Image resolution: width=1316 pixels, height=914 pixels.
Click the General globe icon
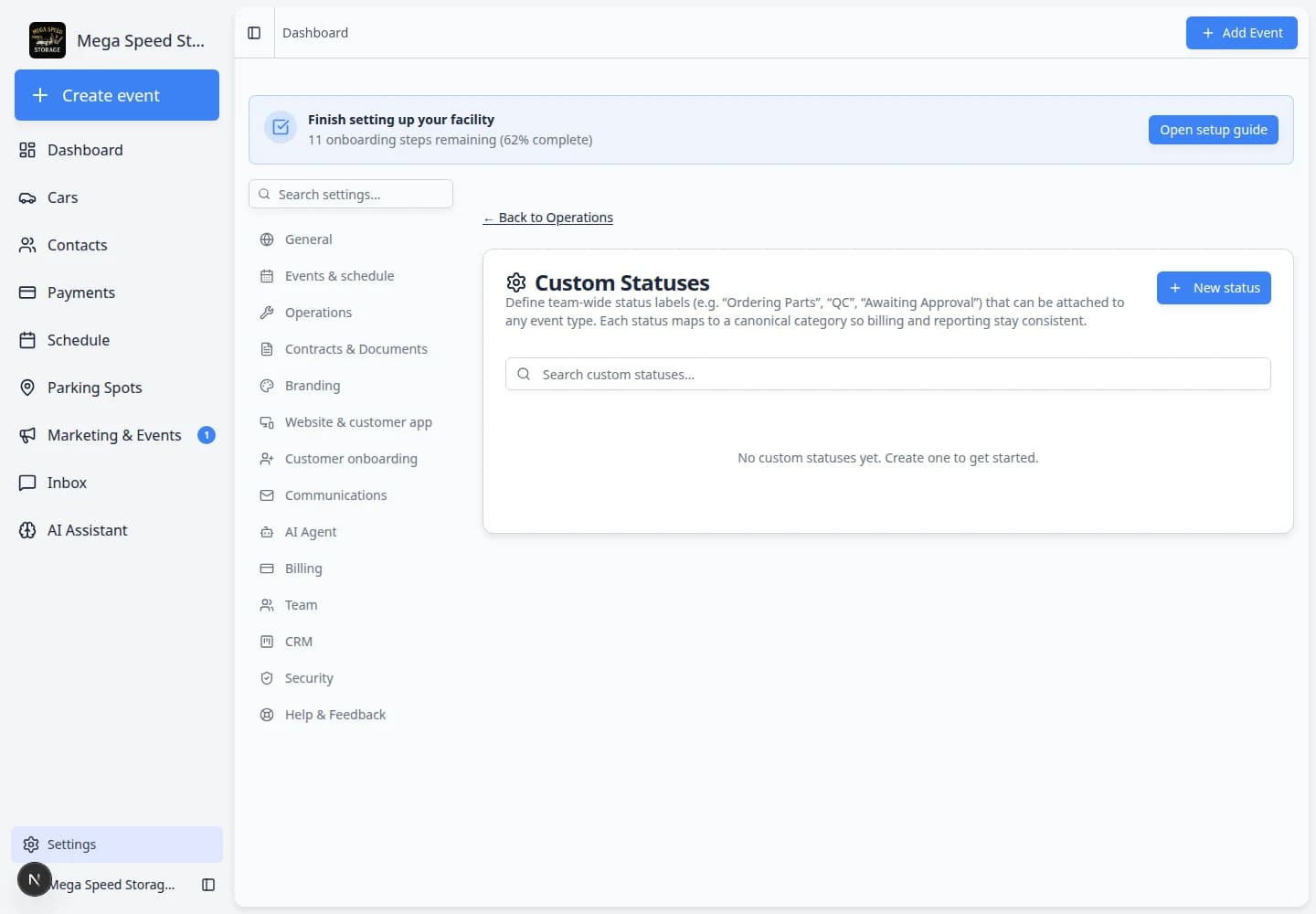267,239
